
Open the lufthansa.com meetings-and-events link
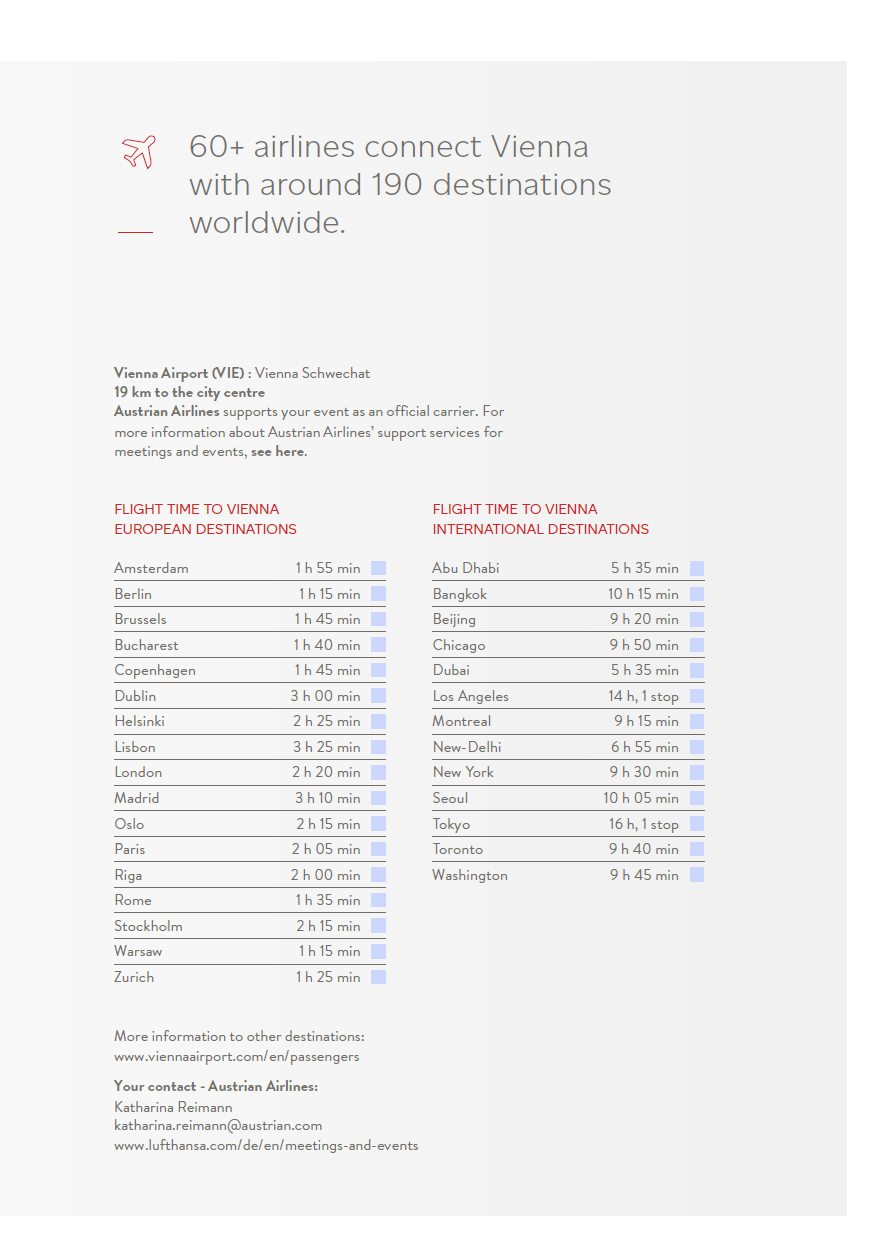pyautogui.click(x=266, y=1146)
